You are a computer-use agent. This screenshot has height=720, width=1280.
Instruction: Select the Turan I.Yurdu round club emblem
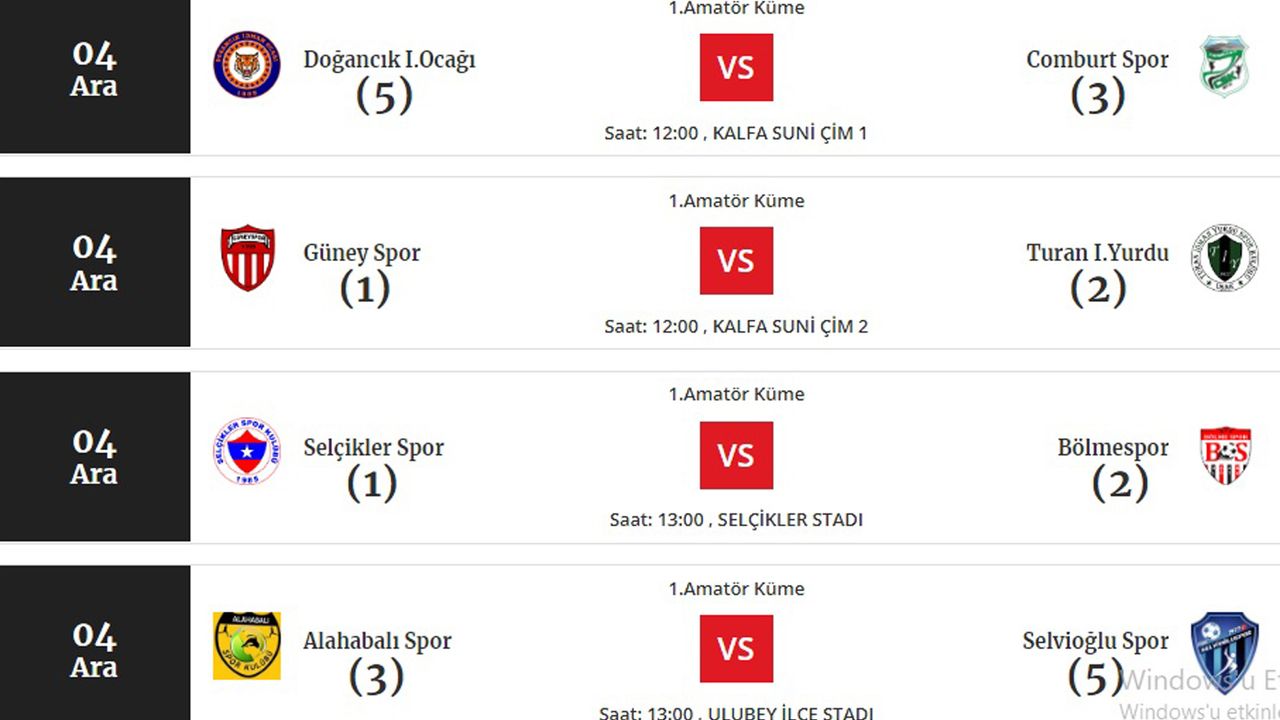[1224, 258]
